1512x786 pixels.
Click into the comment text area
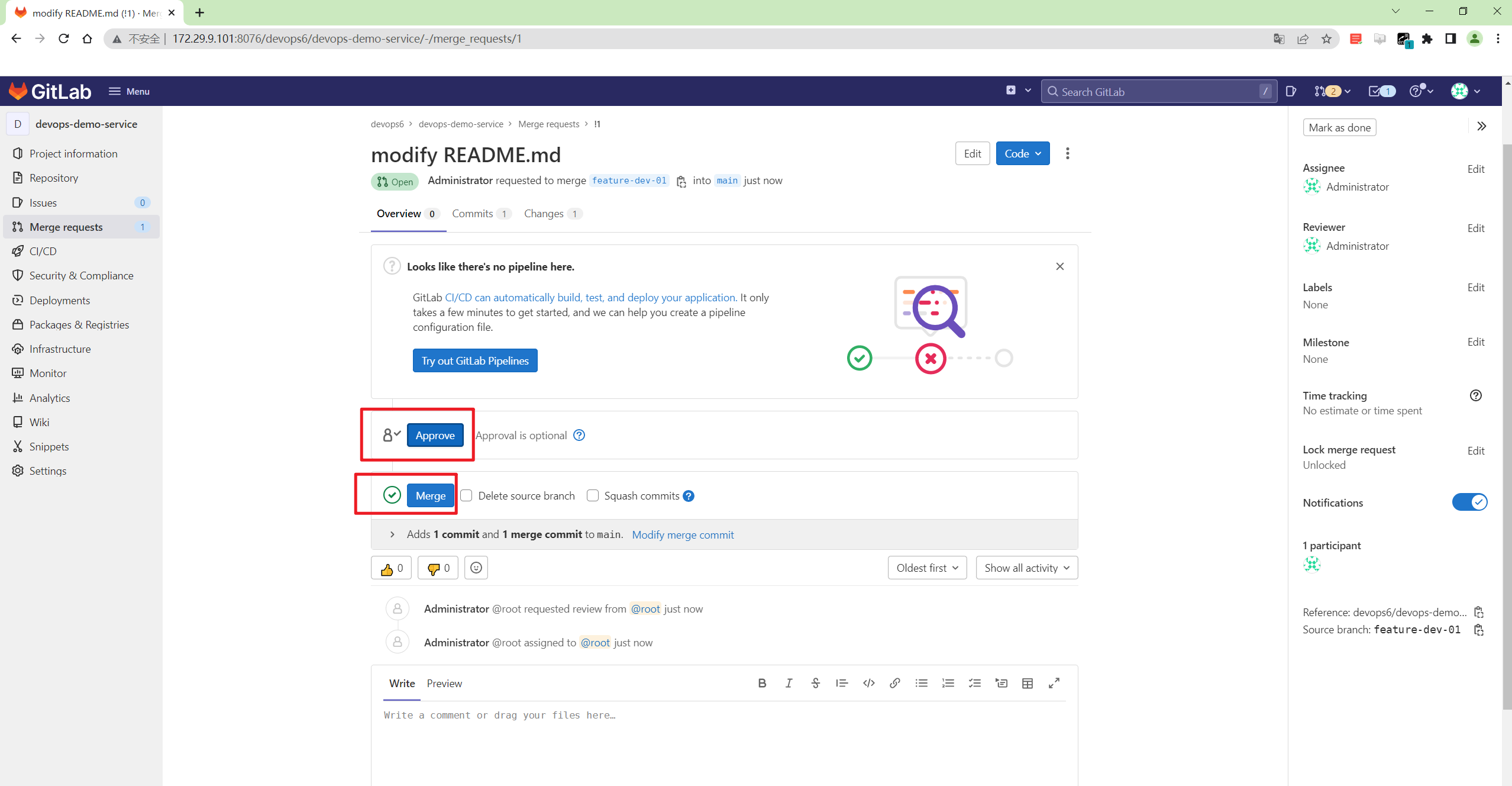click(724, 740)
